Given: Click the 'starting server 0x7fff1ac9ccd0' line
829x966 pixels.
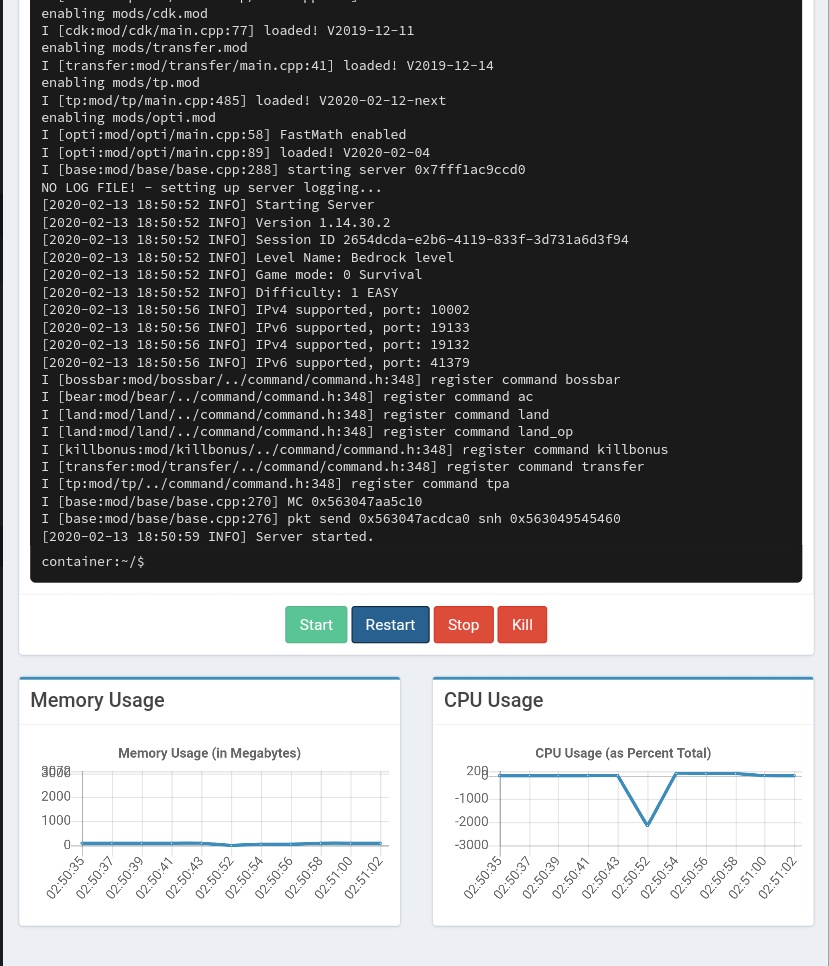Looking at the screenshot, I should click(x=283, y=170).
